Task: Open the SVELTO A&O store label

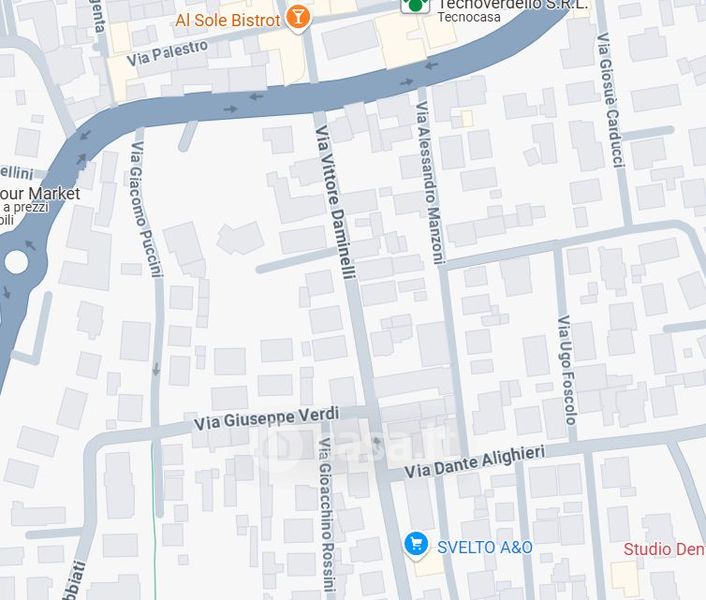Action: pyautogui.click(x=484, y=547)
